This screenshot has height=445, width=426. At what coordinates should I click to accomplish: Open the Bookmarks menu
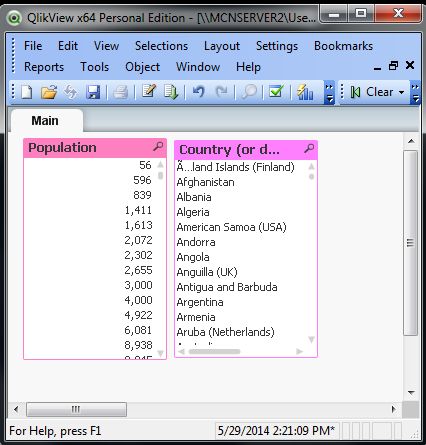pyautogui.click(x=343, y=46)
